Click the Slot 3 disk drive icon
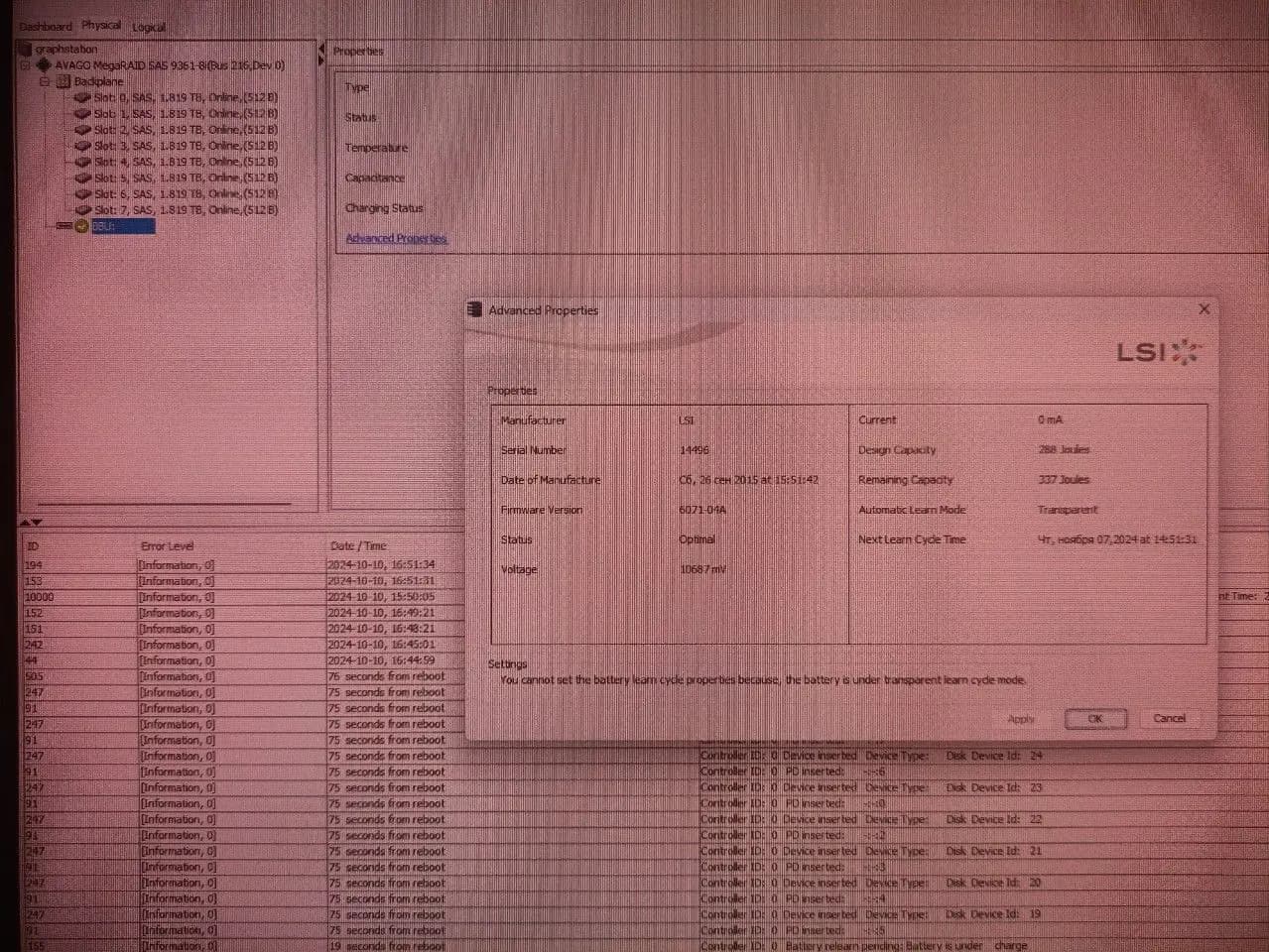The image size is (1269, 952). point(82,146)
